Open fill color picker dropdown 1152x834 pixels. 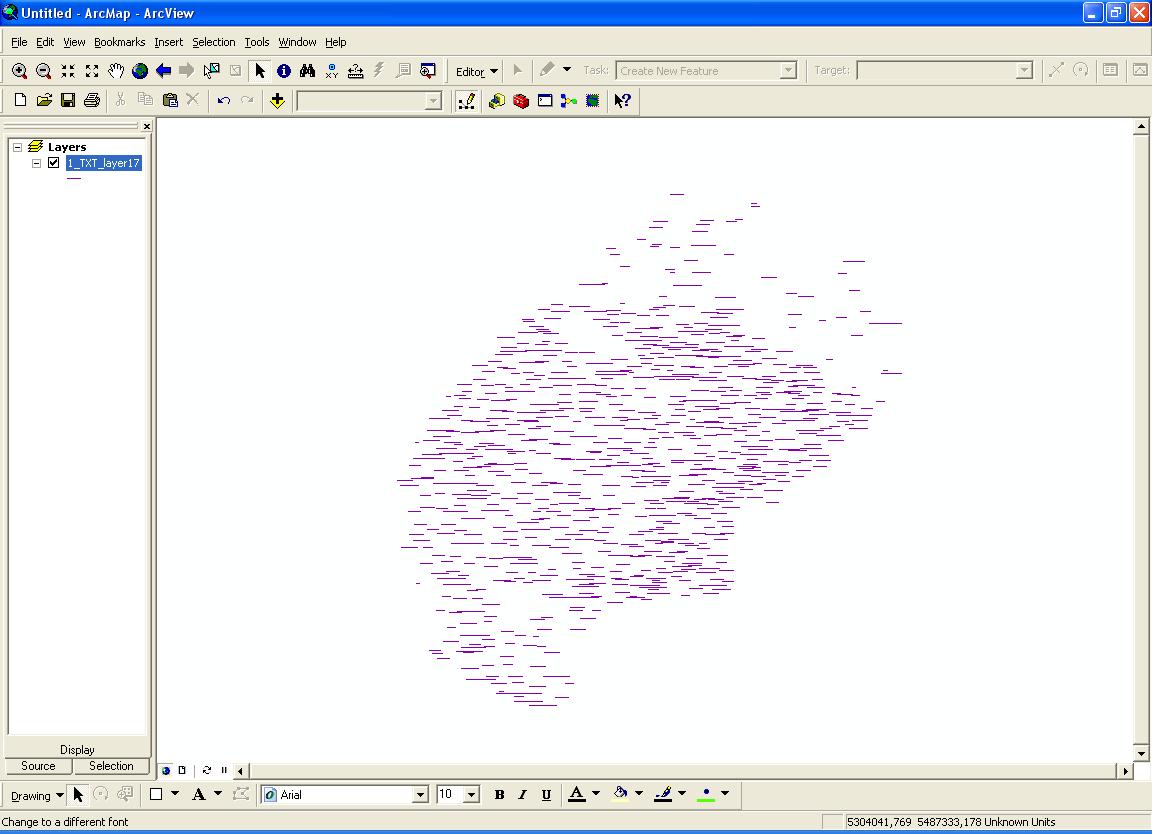point(638,794)
